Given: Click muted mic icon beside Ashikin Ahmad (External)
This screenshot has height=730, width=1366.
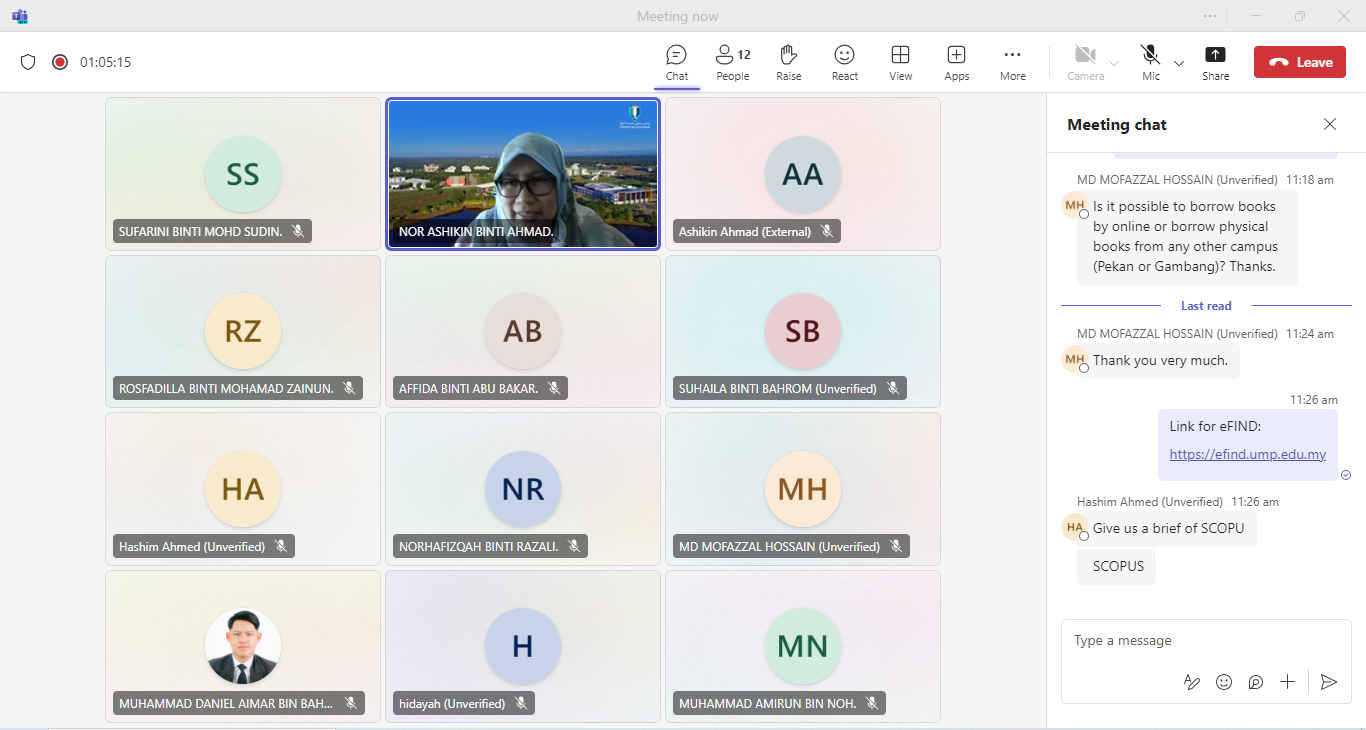Looking at the screenshot, I should click(827, 231).
